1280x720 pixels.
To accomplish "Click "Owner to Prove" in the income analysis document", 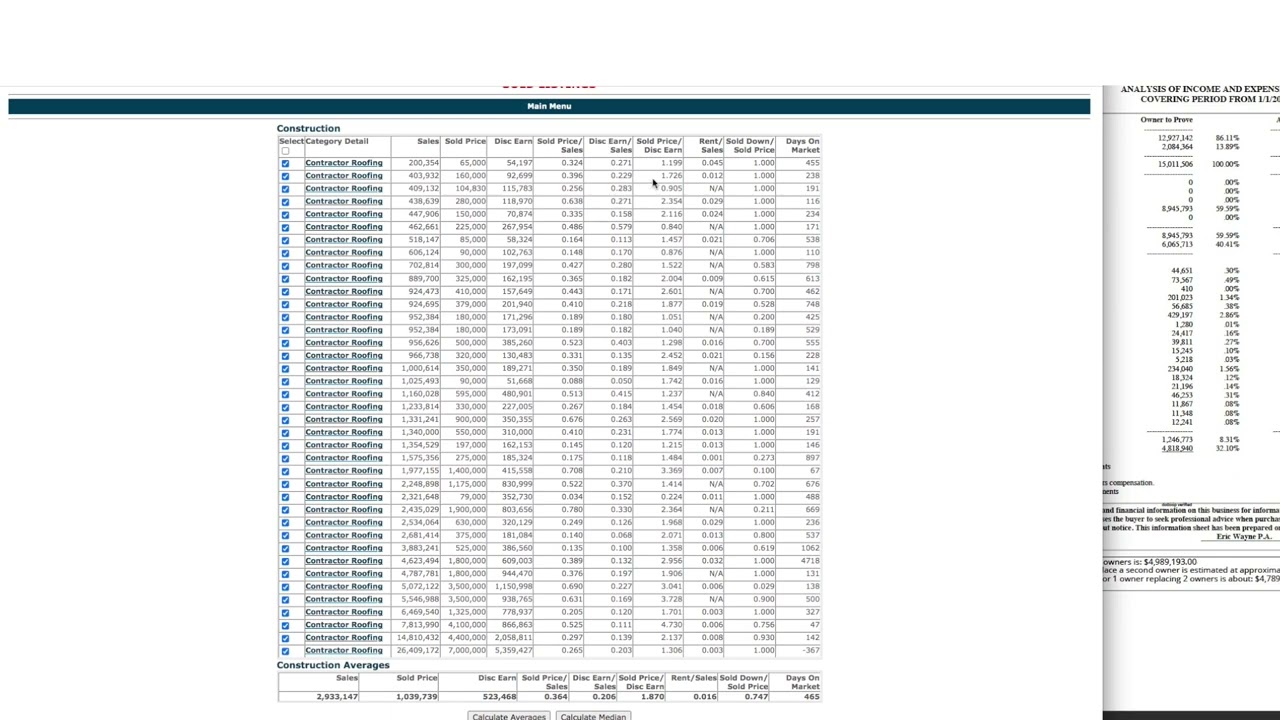I will (x=1166, y=120).
